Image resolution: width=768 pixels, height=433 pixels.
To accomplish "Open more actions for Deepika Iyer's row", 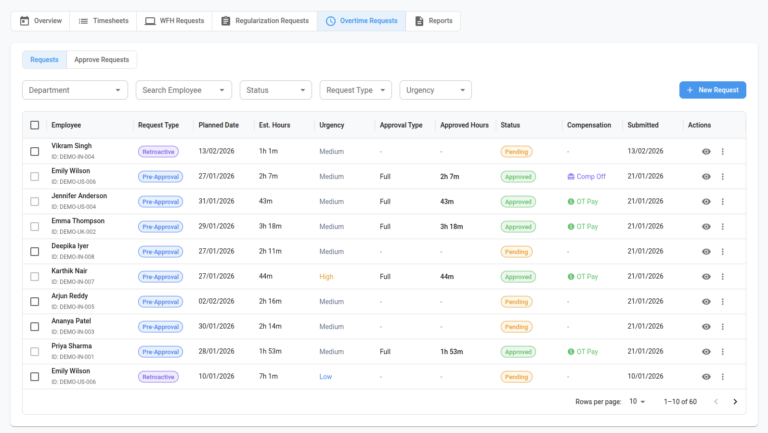I will pyautogui.click(x=723, y=252).
